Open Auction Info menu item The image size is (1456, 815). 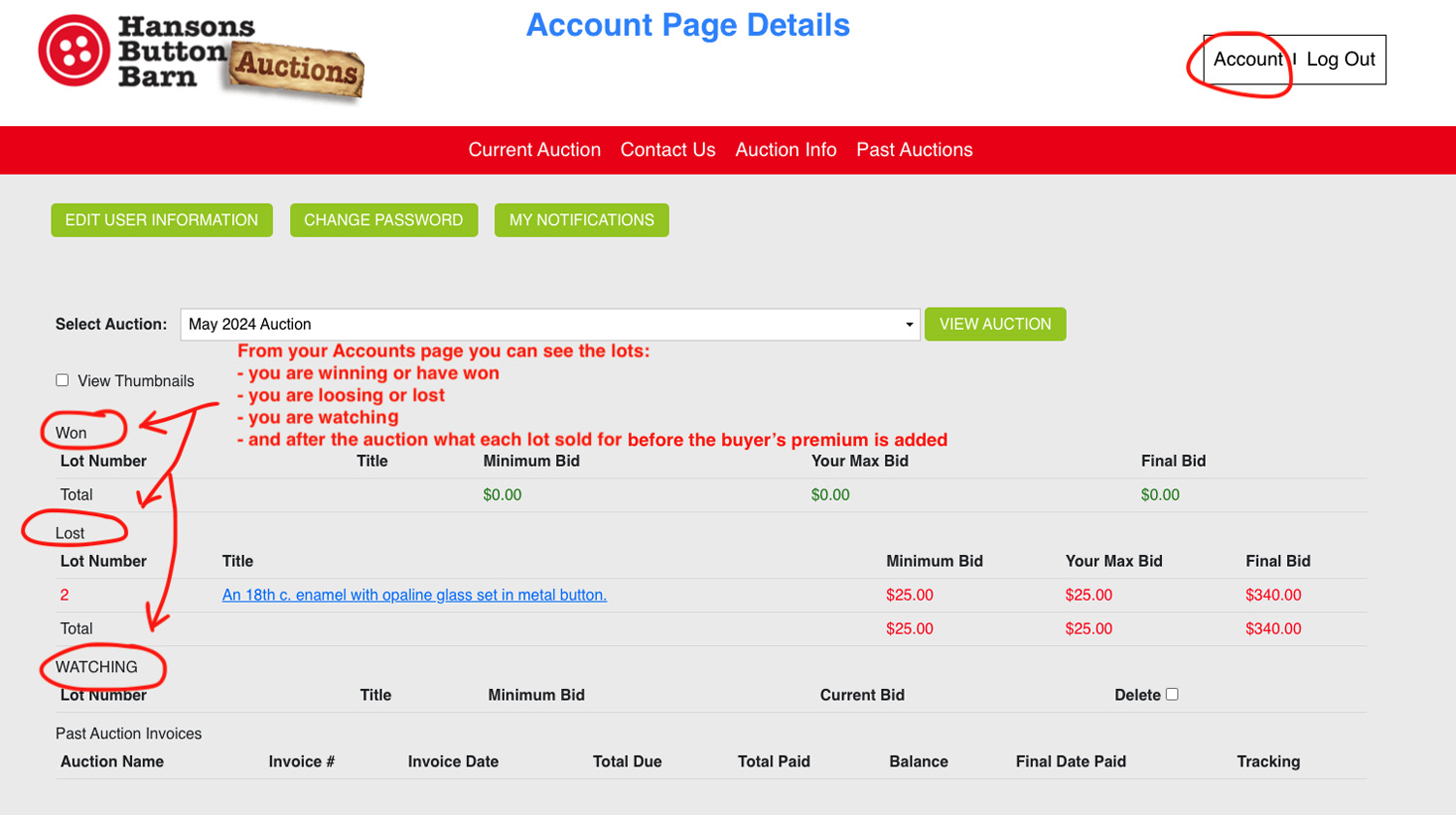[785, 149]
